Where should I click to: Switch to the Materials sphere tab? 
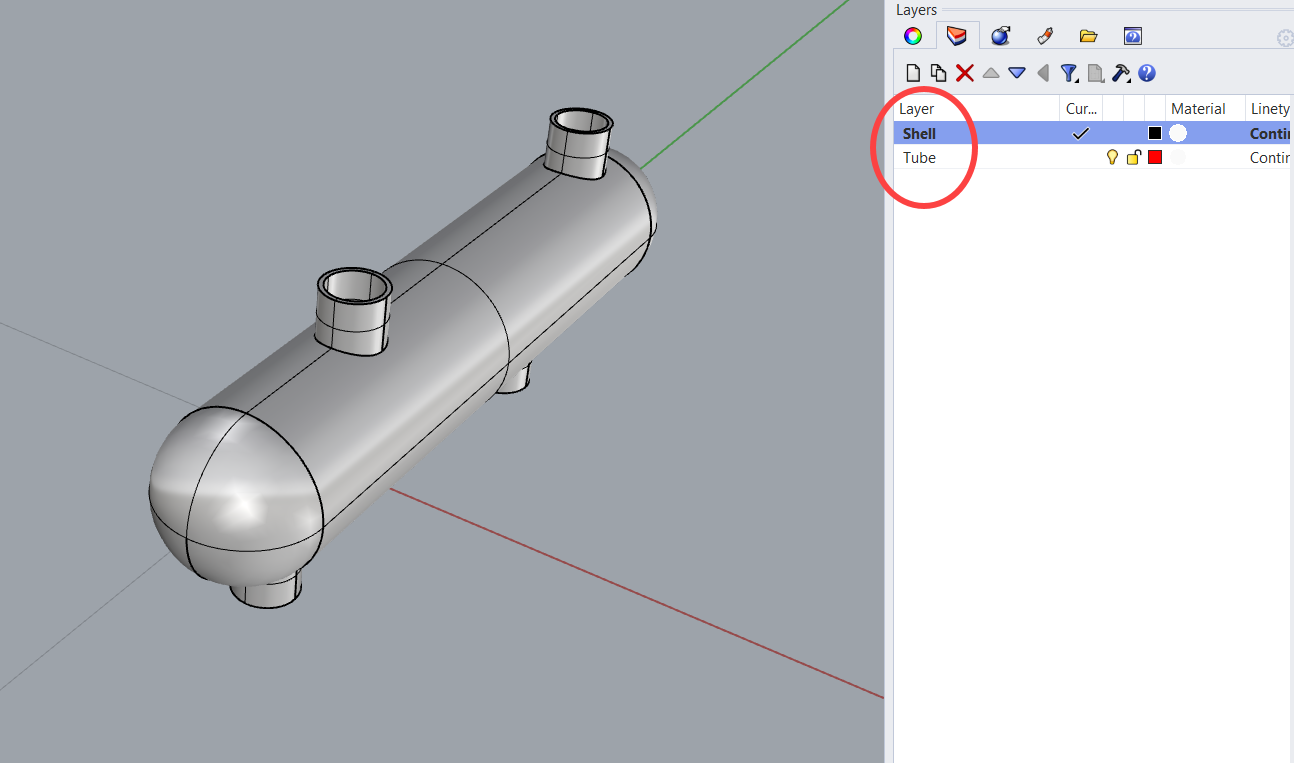pos(1000,35)
